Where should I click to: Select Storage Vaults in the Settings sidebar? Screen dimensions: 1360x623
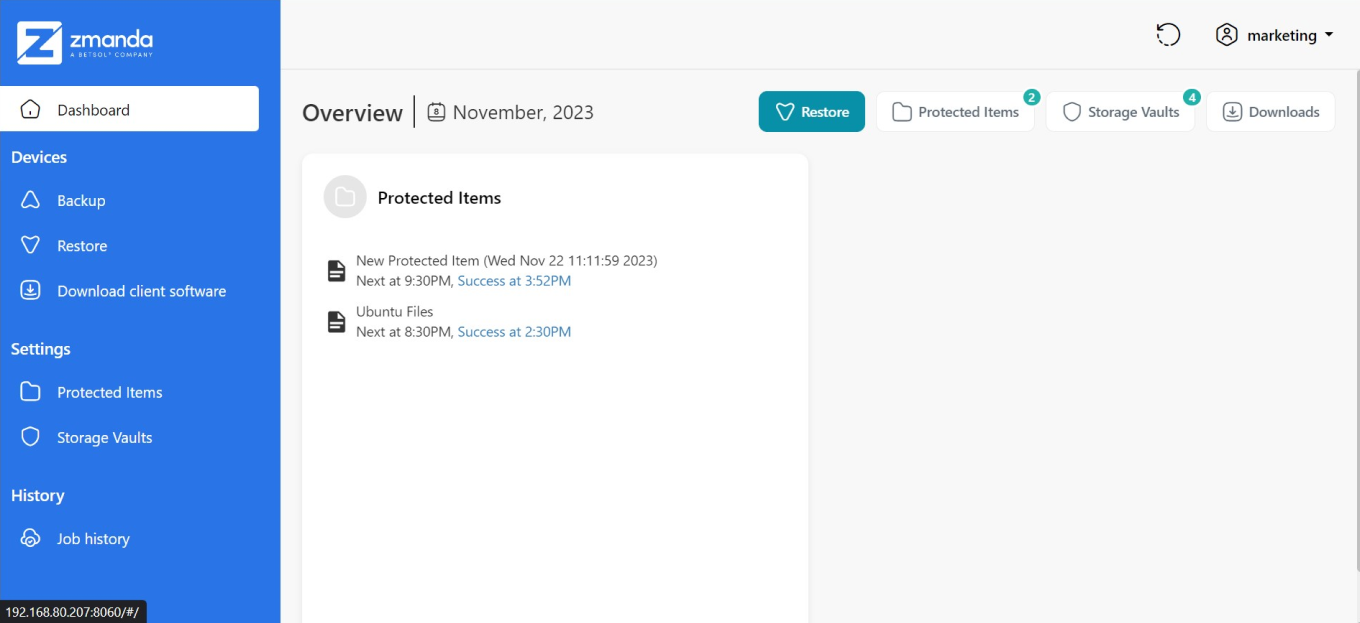(x=104, y=438)
